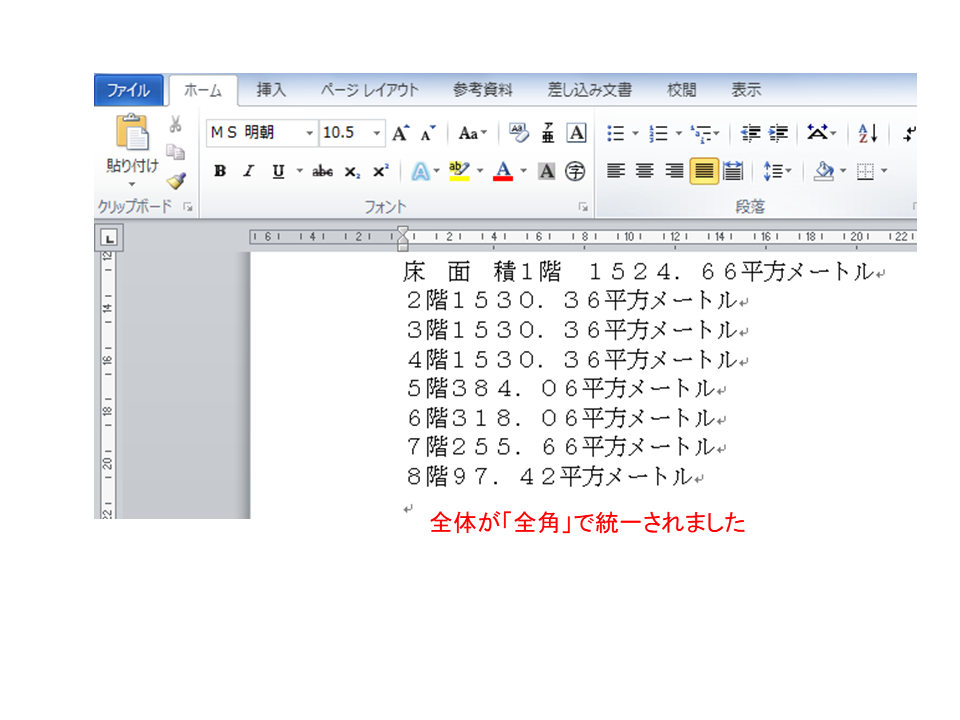The height and width of the screenshot is (720, 960).
Task: Click the Subscript icon
Action: point(352,171)
